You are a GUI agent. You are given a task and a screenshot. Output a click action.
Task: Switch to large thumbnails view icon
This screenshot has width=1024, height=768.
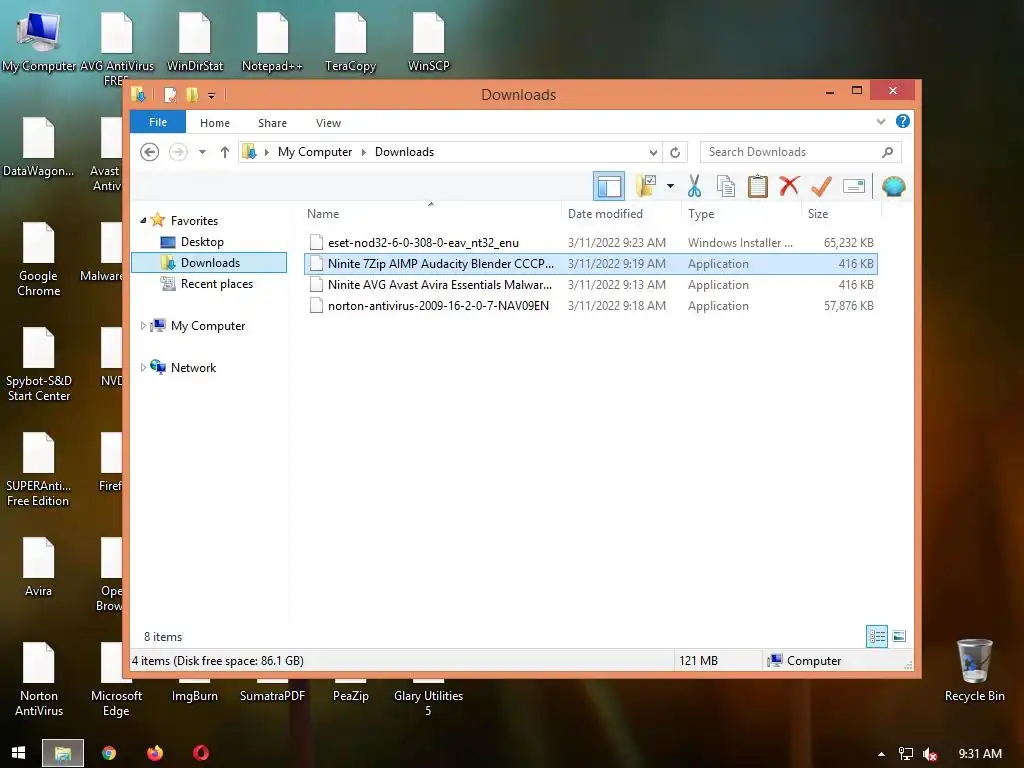(899, 636)
